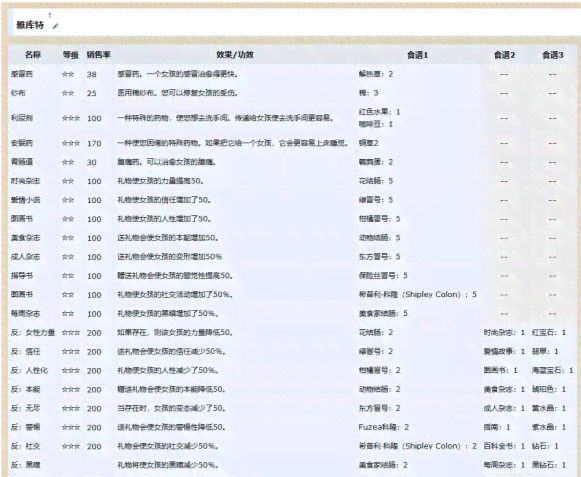Screen dimensions: 581x477
Task: Click the description 礼物使女孩的力量提高50。
Action: (x=160, y=181)
